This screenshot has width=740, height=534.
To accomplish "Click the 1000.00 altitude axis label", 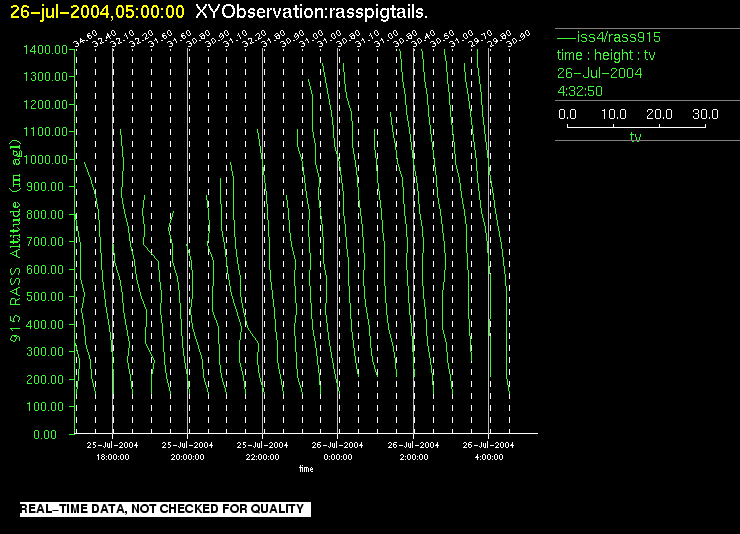I will 45,159.
